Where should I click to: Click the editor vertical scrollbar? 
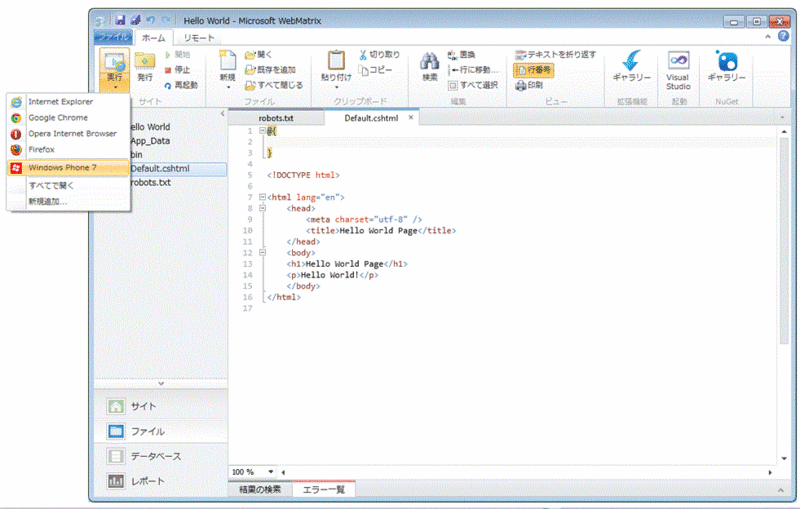[784, 240]
